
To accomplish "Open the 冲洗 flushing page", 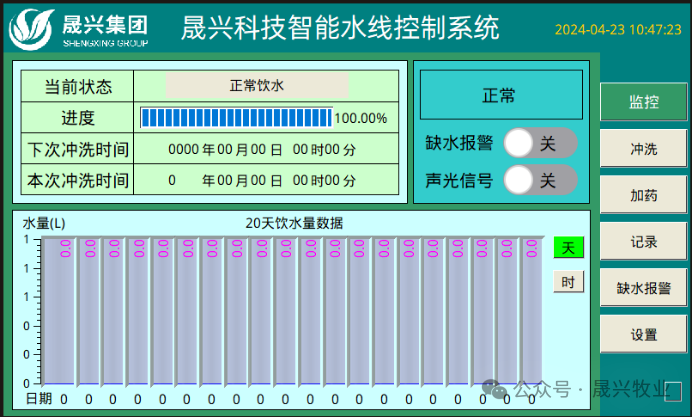I will click(643, 149).
